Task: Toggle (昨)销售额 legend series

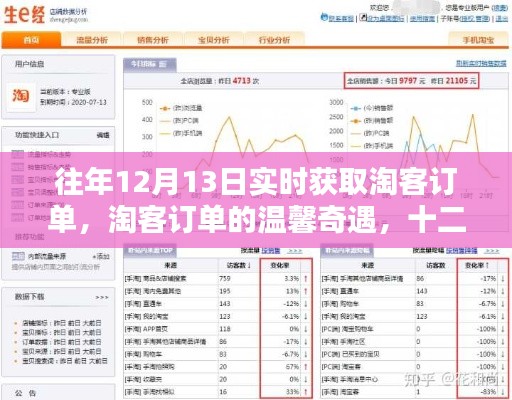Action: (x=372, y=121)
